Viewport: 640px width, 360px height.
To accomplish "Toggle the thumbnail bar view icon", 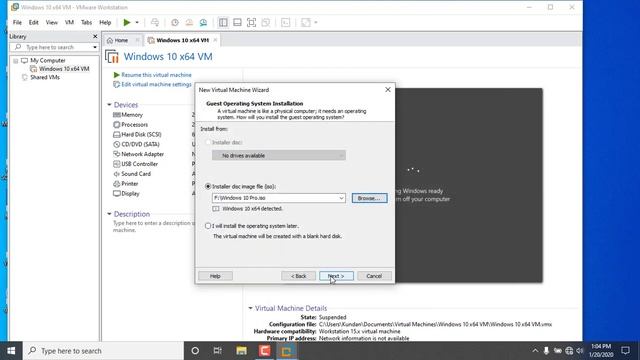I will click(x=237, y=22).
